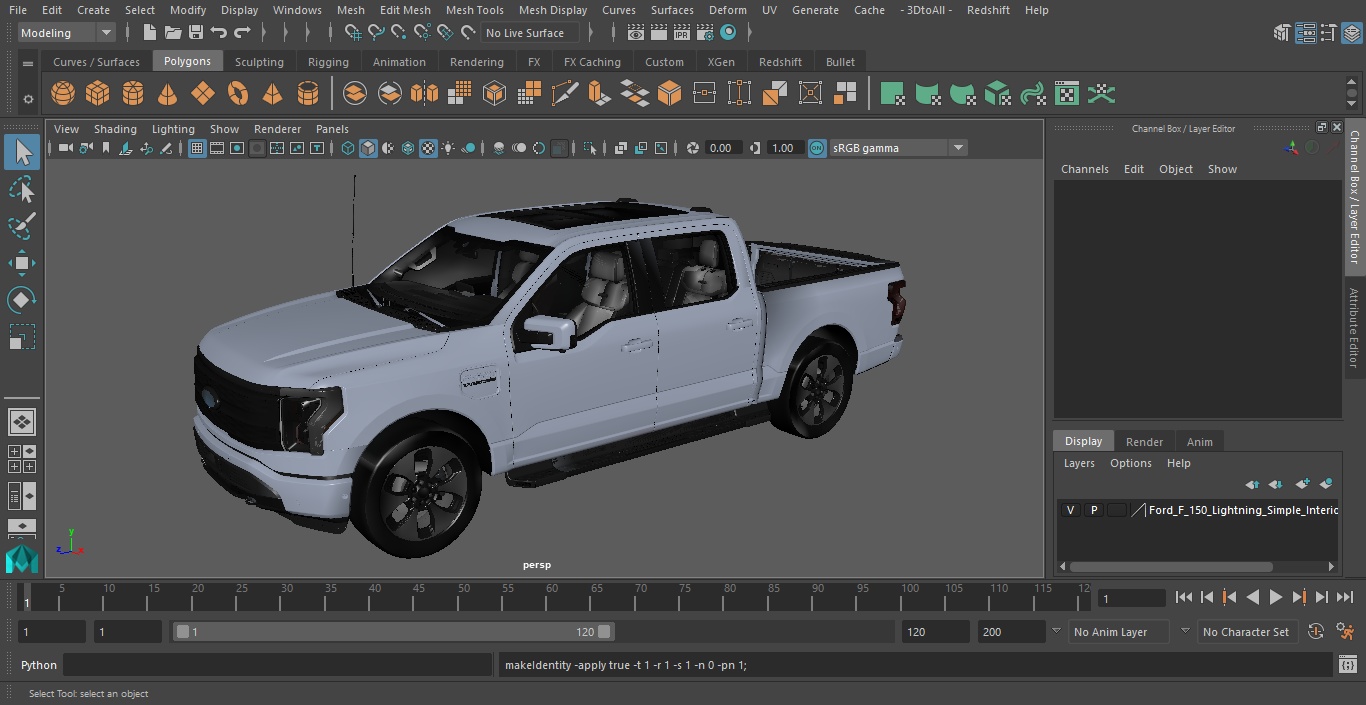Toggle isolate select in viewport toolbar
This screenshot has width=1366, height=705.
(x=590, y=148)
